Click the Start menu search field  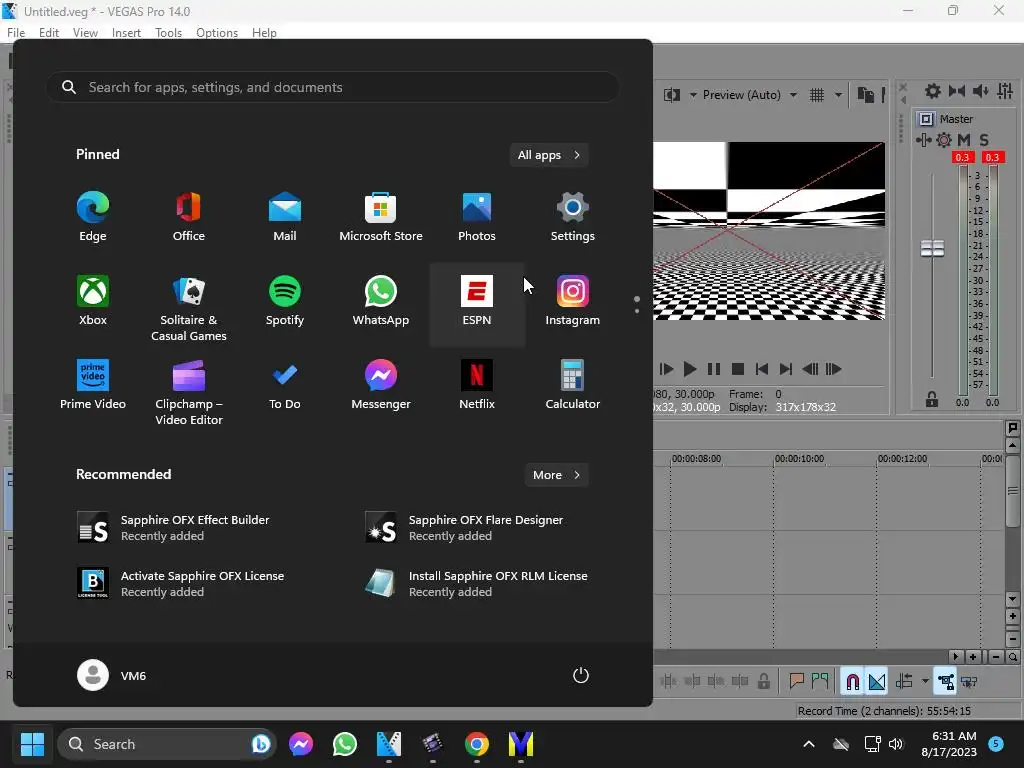332,87
